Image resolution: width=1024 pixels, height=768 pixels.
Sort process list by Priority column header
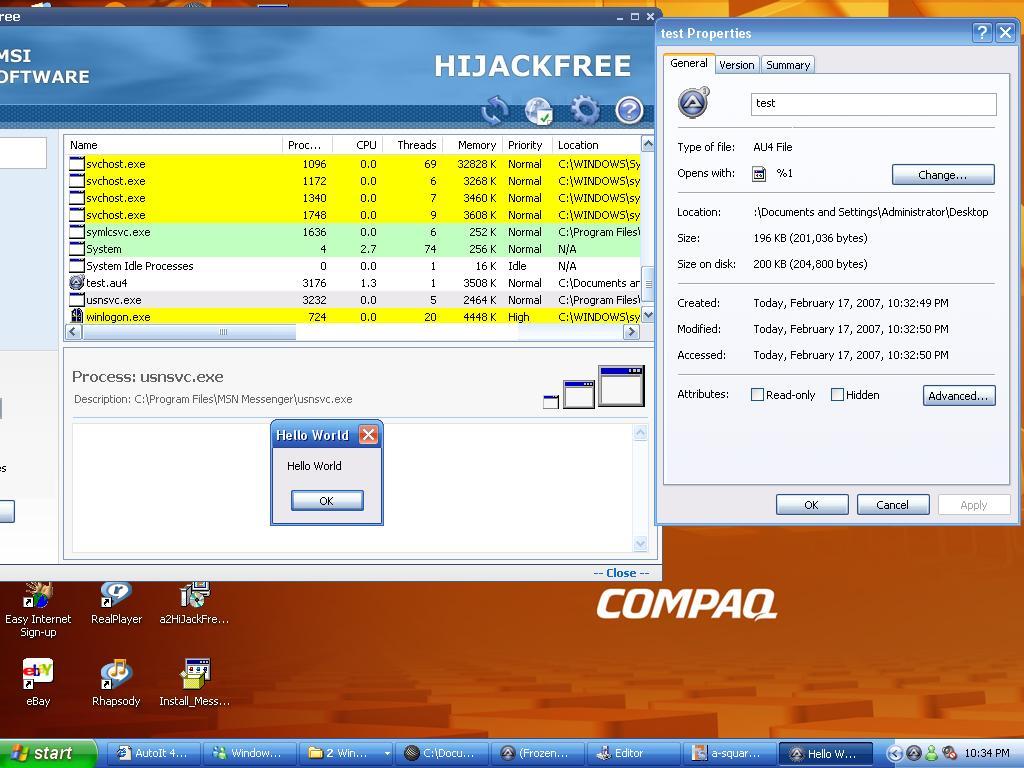527,144
